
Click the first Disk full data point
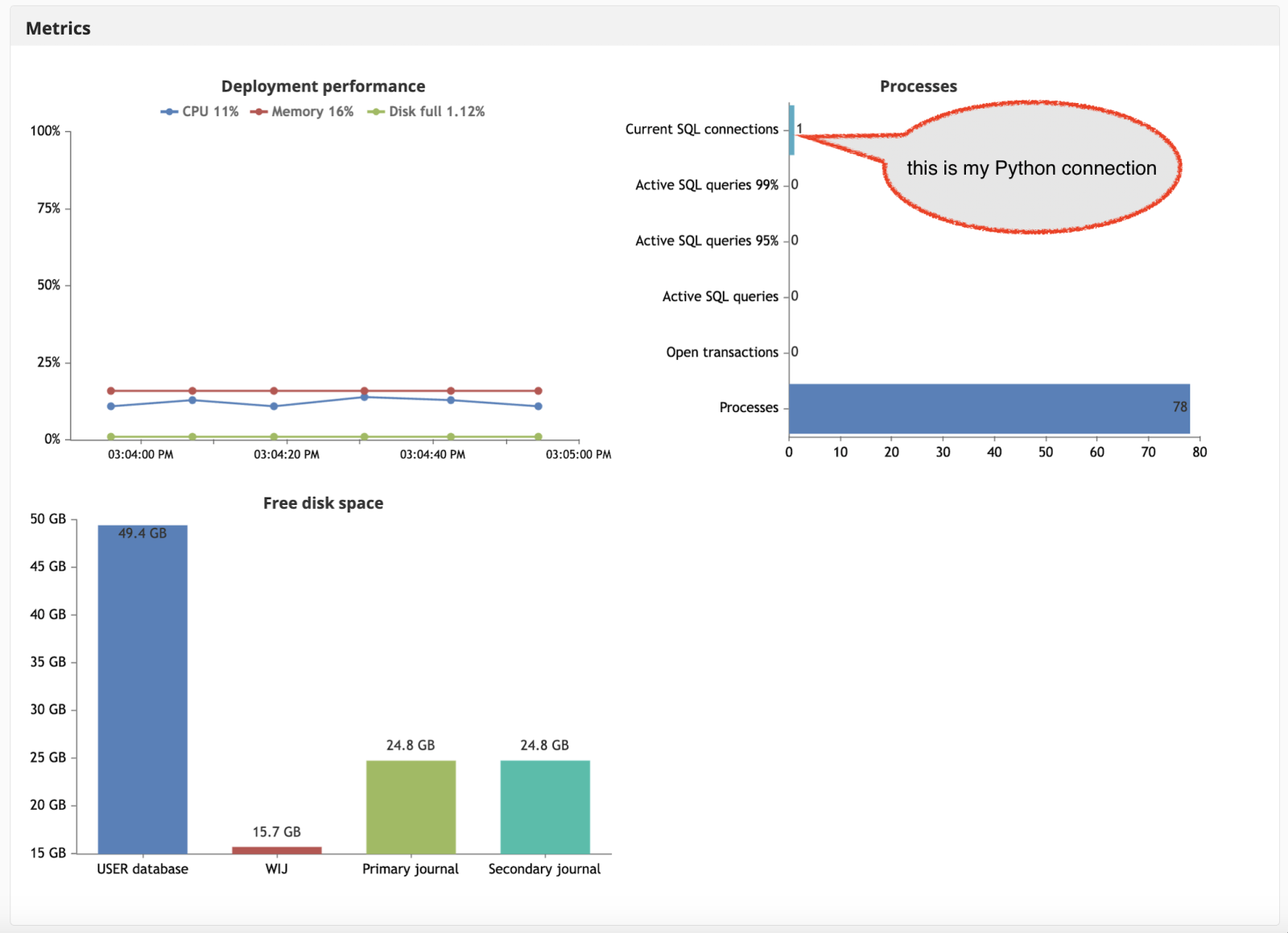pos(111,437)
